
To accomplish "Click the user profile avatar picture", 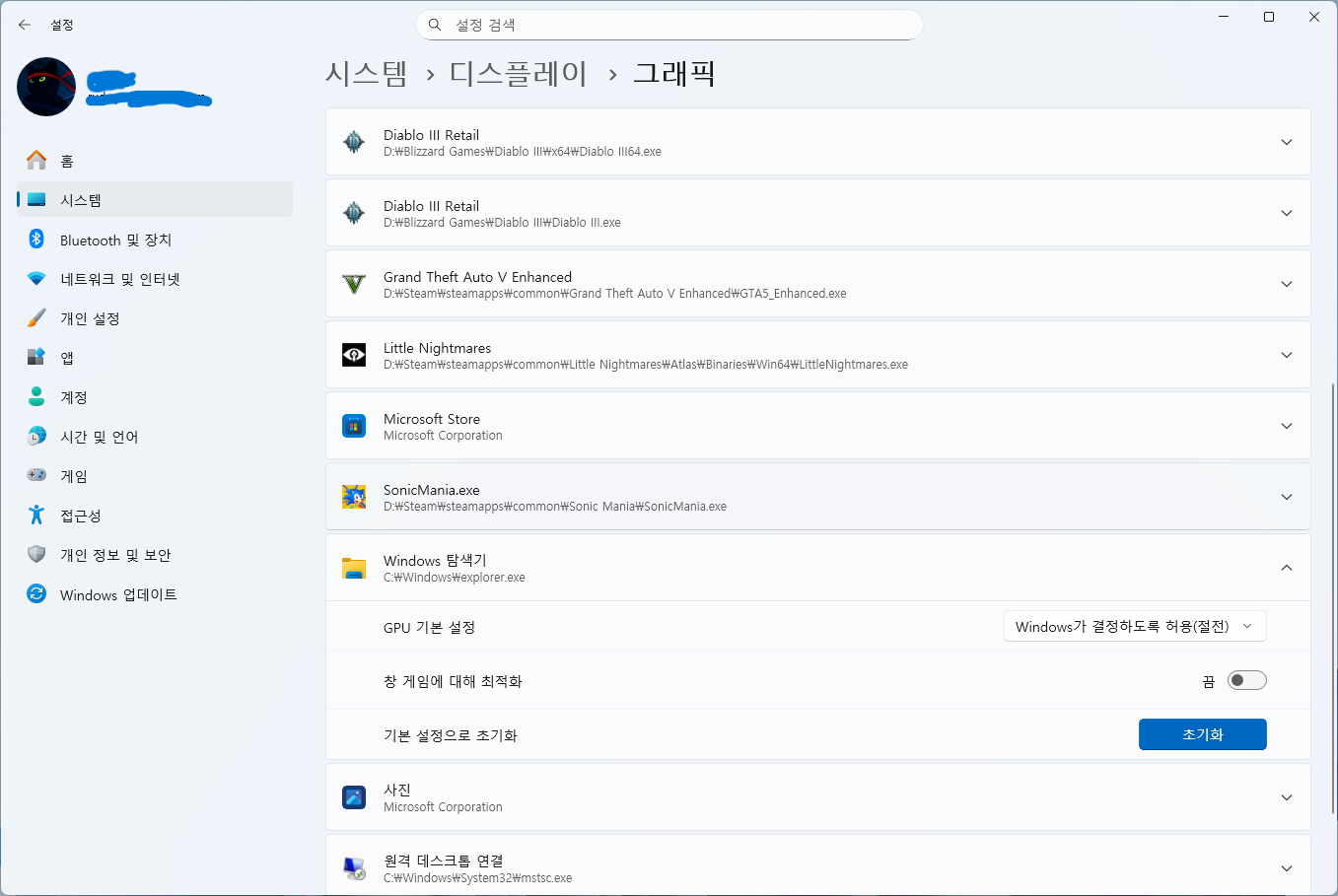I will [46, 87].
